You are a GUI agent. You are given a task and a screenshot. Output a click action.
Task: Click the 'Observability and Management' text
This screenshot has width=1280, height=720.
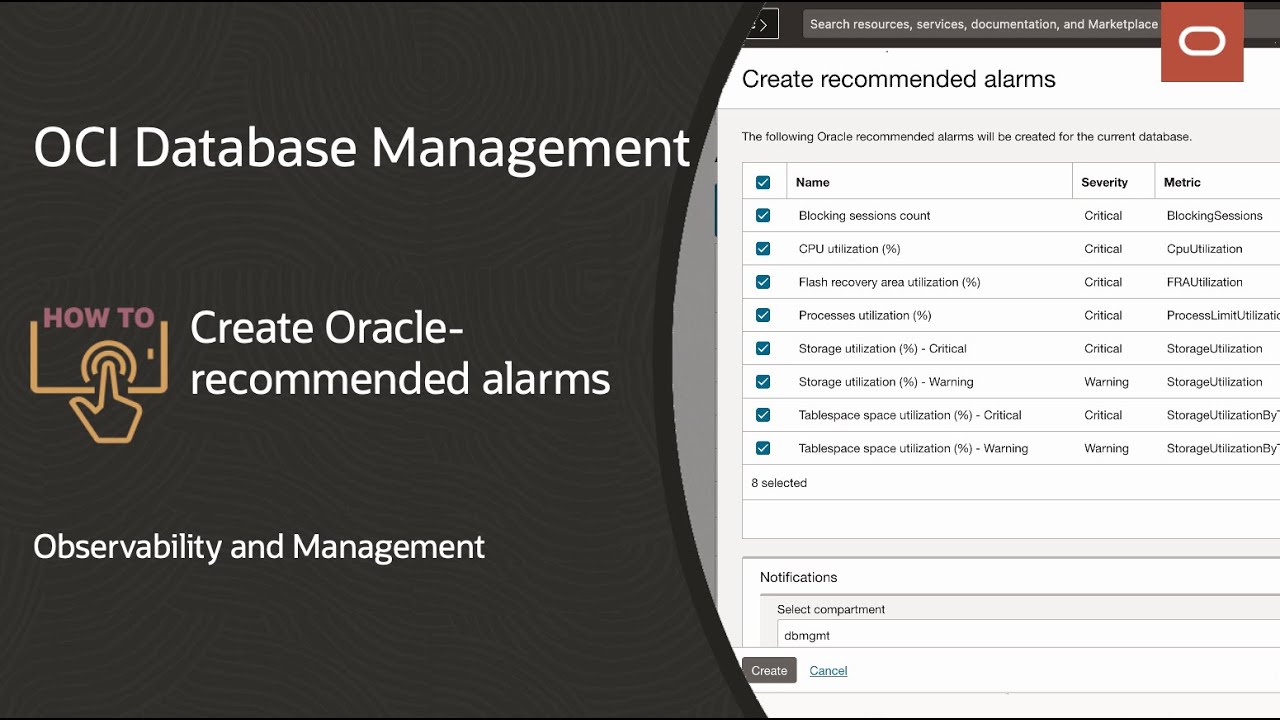(259, 547)
